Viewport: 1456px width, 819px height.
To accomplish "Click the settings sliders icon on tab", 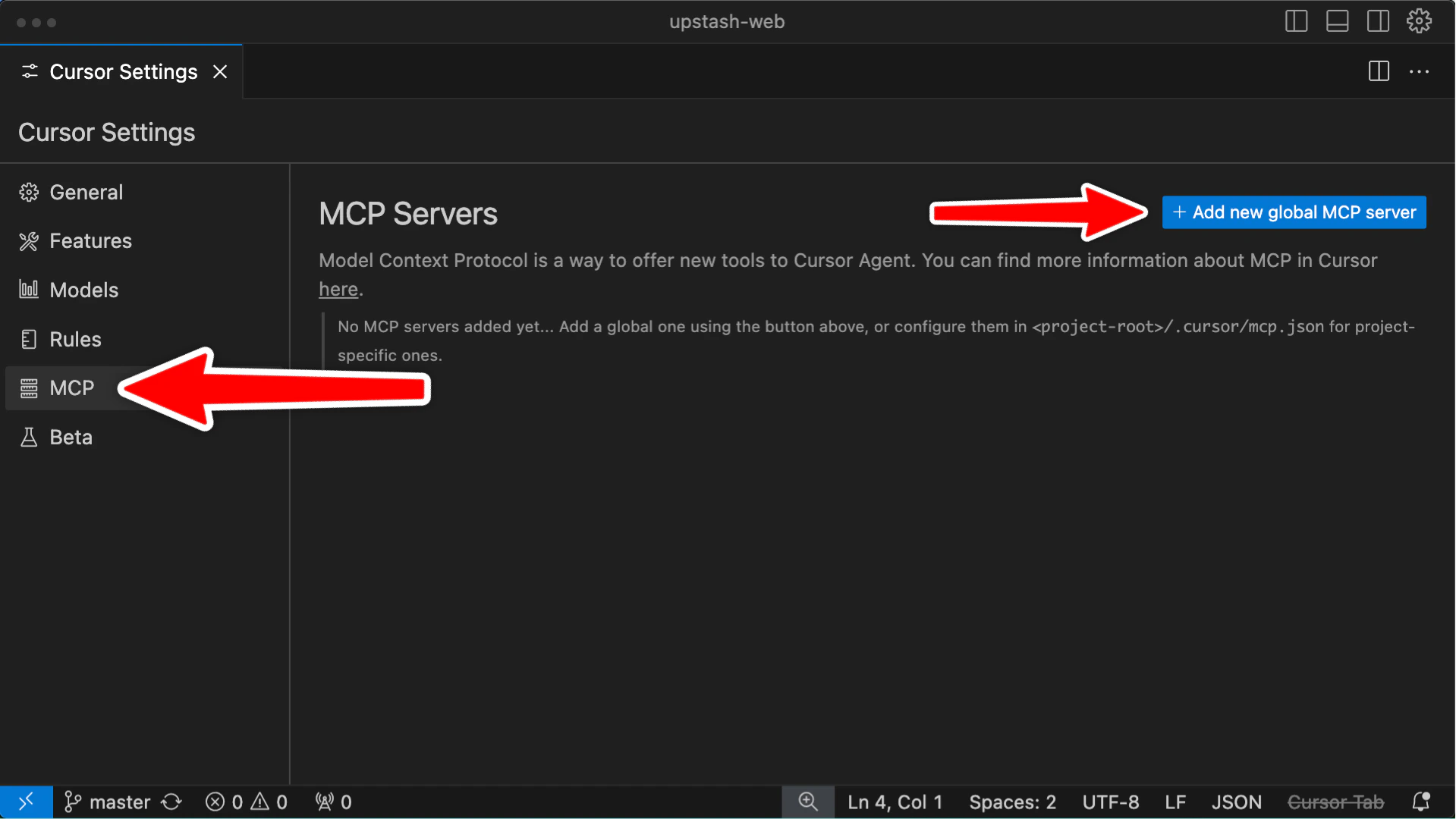I will coord(30,71).
